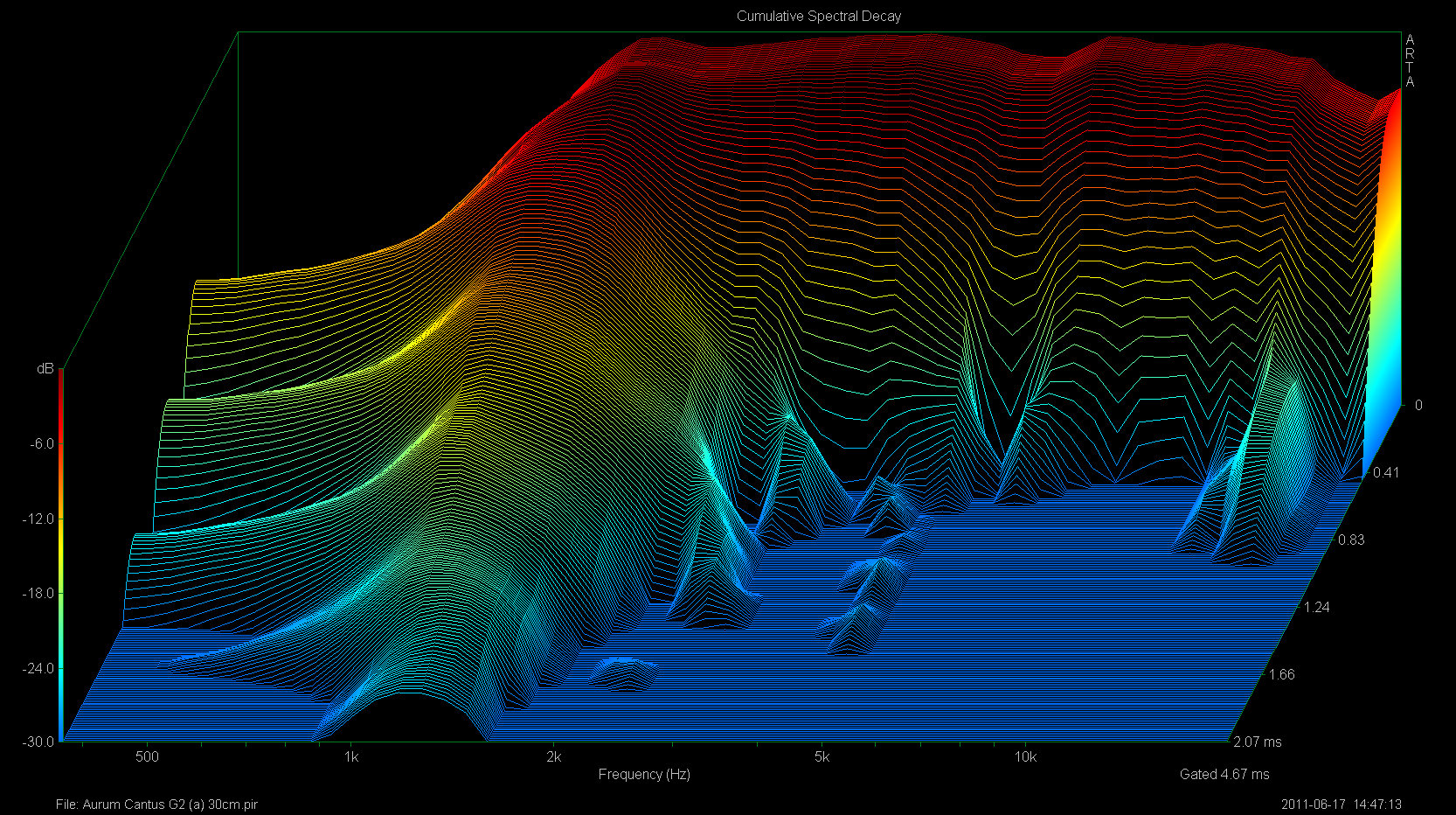Click the -6.0 dB scale value
Screen dimensions: 1456x815
(x=42, y=443)
